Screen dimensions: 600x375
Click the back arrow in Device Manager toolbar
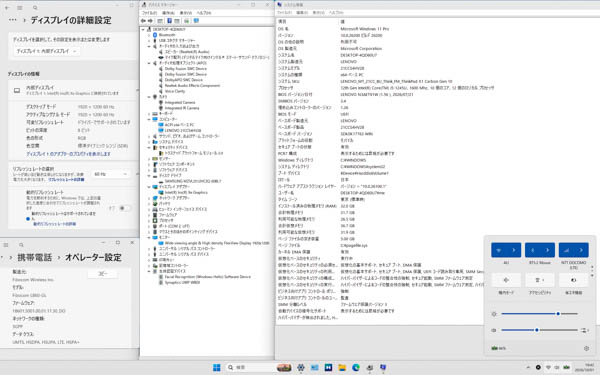tap(143, 21)
